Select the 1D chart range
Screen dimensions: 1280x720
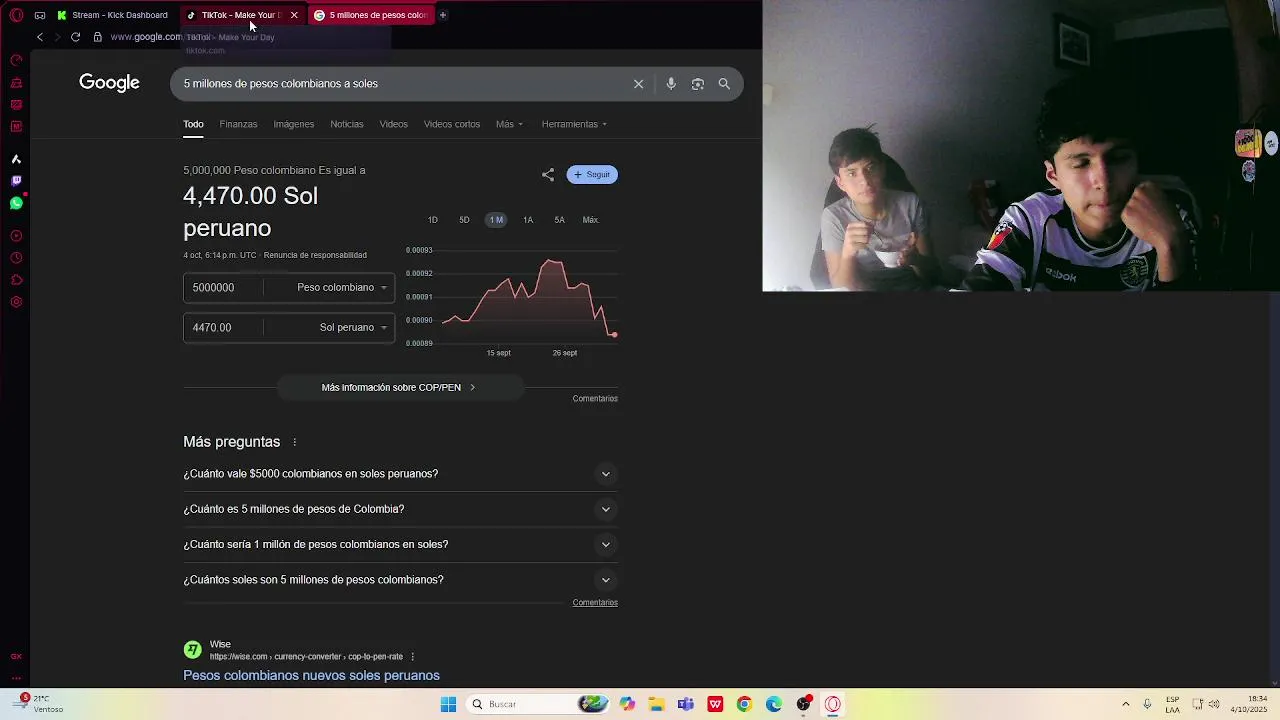pyautogui.click(x=433, y=220)
